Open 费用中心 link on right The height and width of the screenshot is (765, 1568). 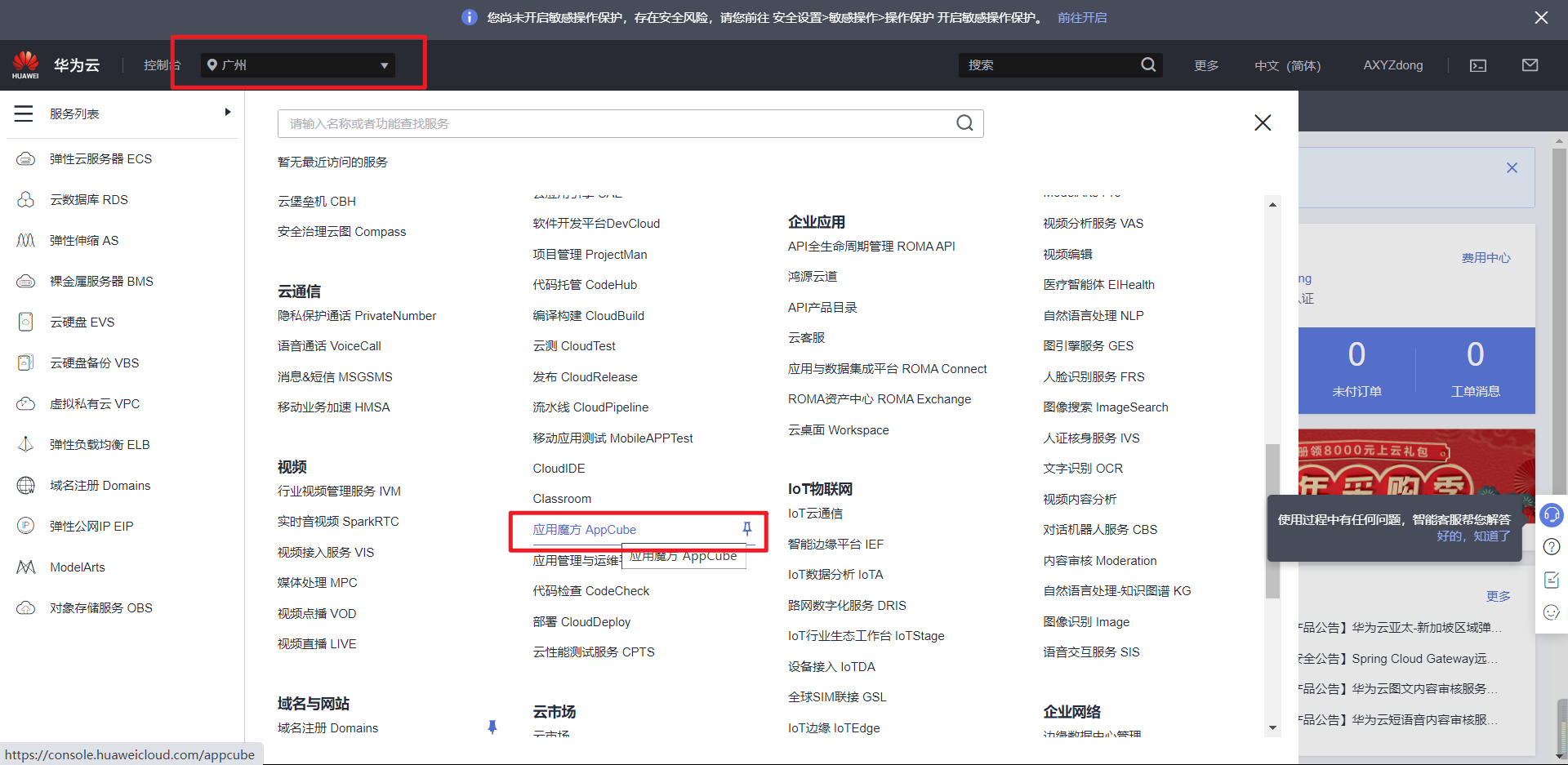click(x=1486, y=258)
